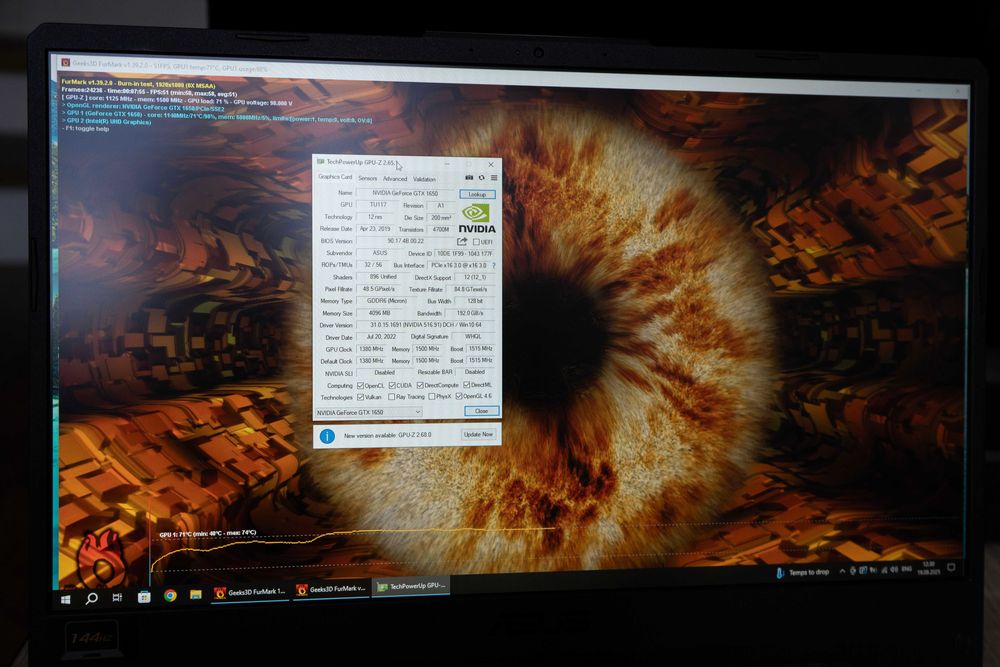This screenshot has height=667, width=1000.
Task: Toggle the PhysX checkbox
Action: 432,397
